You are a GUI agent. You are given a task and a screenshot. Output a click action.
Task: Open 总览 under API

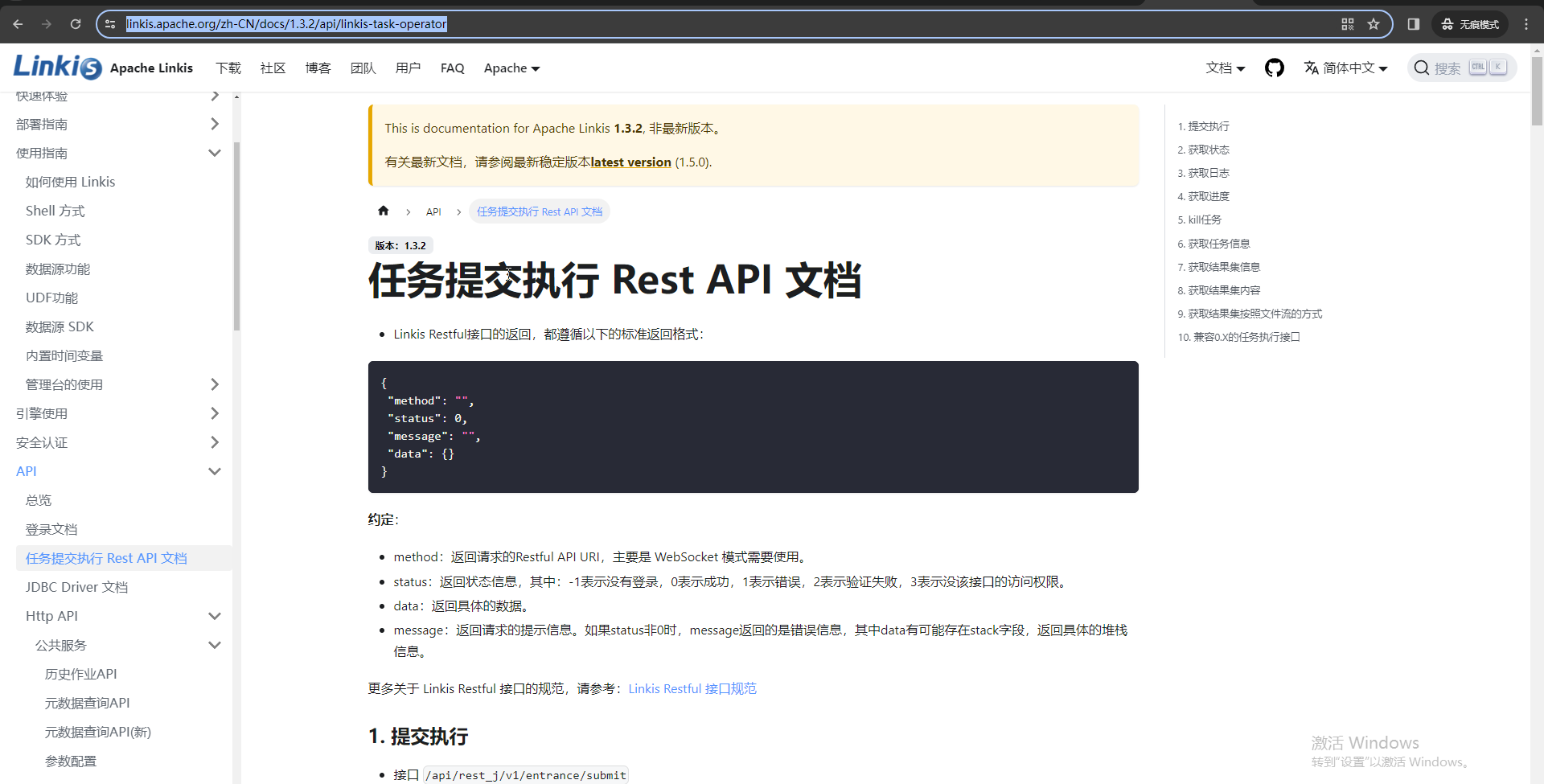tap(39, 500)
